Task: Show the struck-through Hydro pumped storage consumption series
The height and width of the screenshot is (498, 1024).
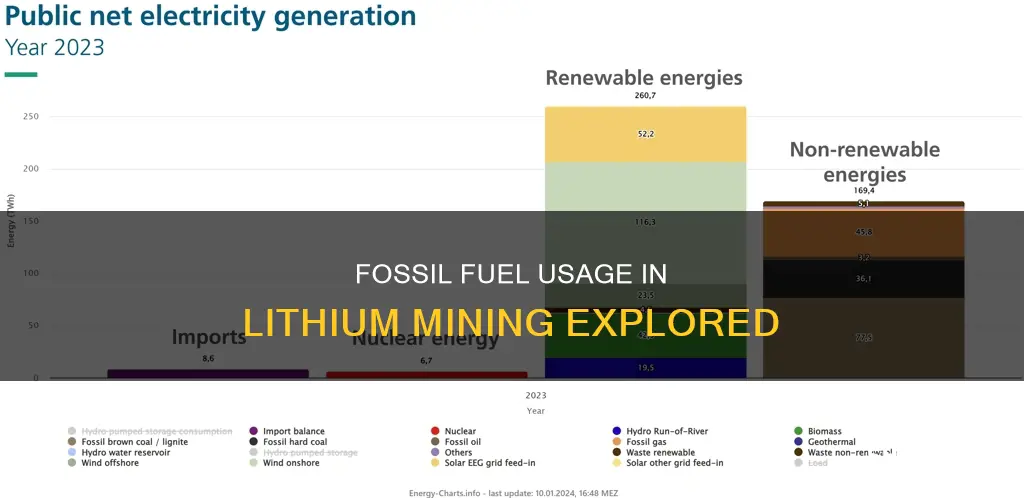Action: point(150,431)
